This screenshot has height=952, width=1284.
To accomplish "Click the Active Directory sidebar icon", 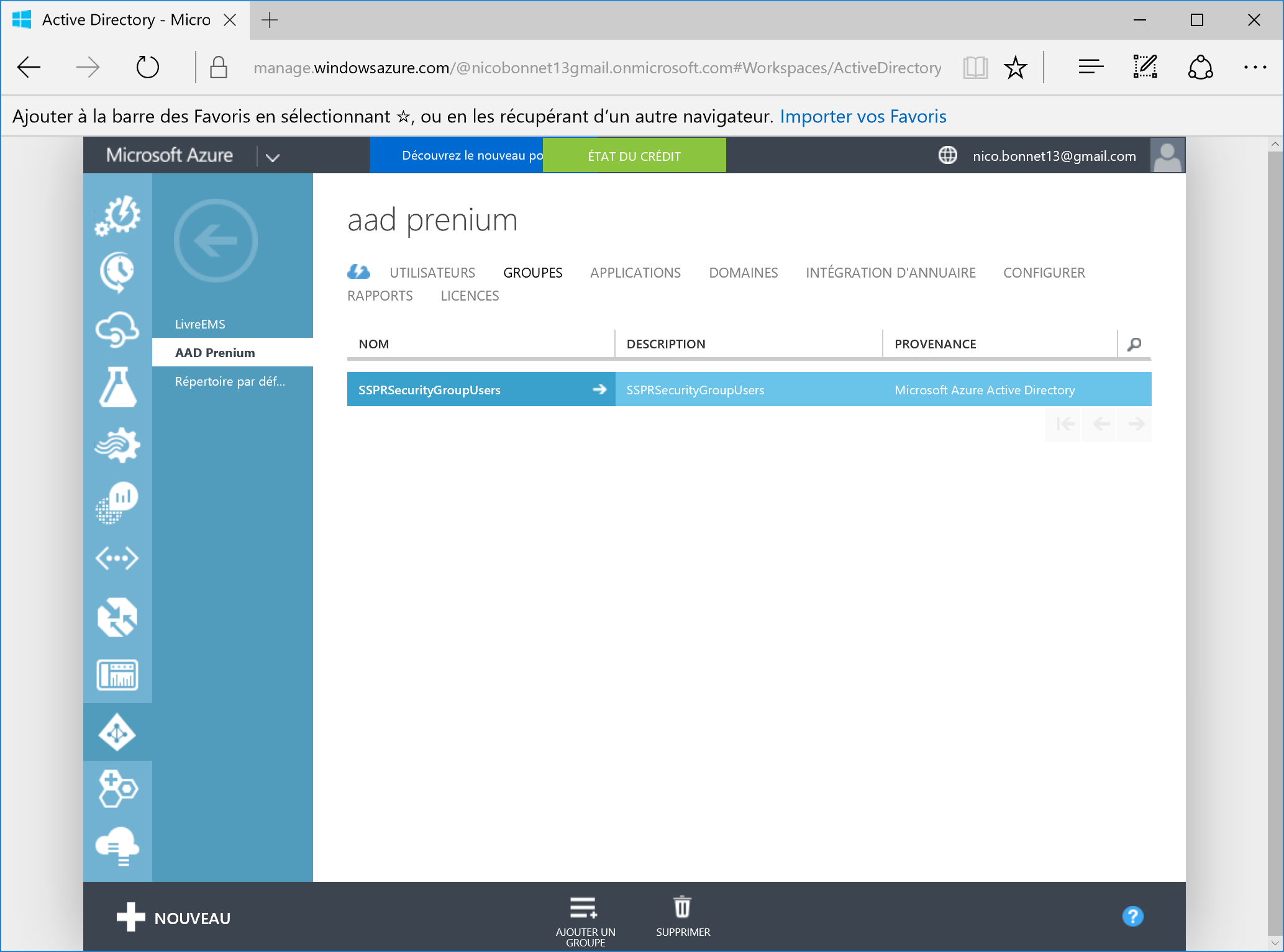I will tap(117, 733).
